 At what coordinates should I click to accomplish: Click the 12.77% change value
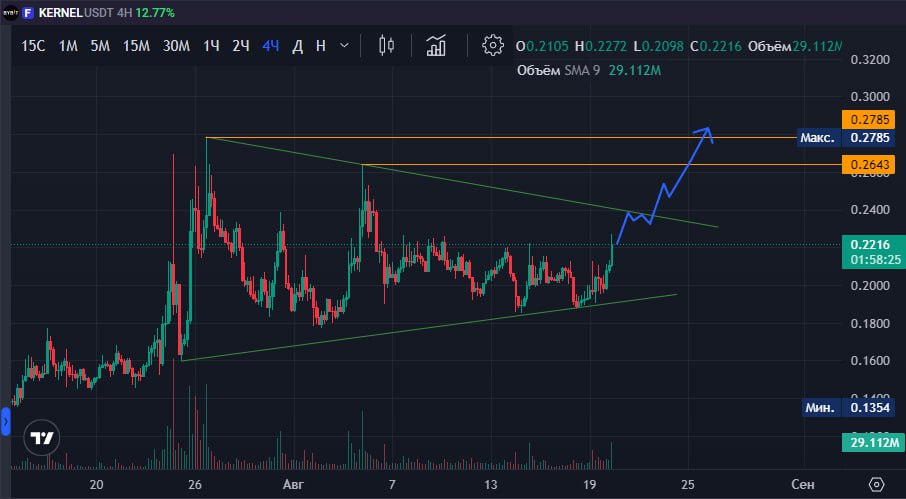click(x=155, y=13)
